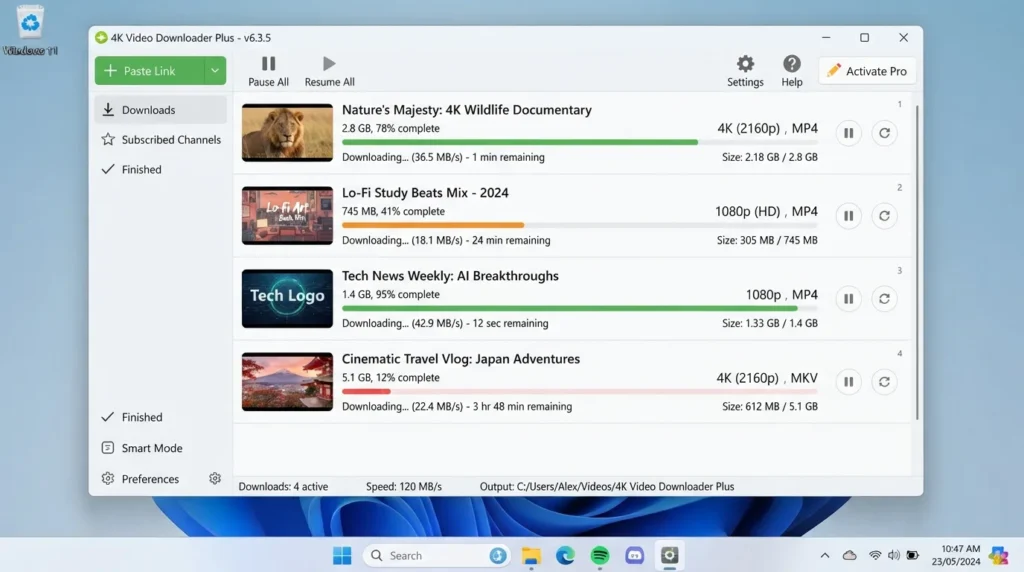Pause Nature's Majesty download
The width and height of the screenshot is (1024, 572).
(848, 133)
